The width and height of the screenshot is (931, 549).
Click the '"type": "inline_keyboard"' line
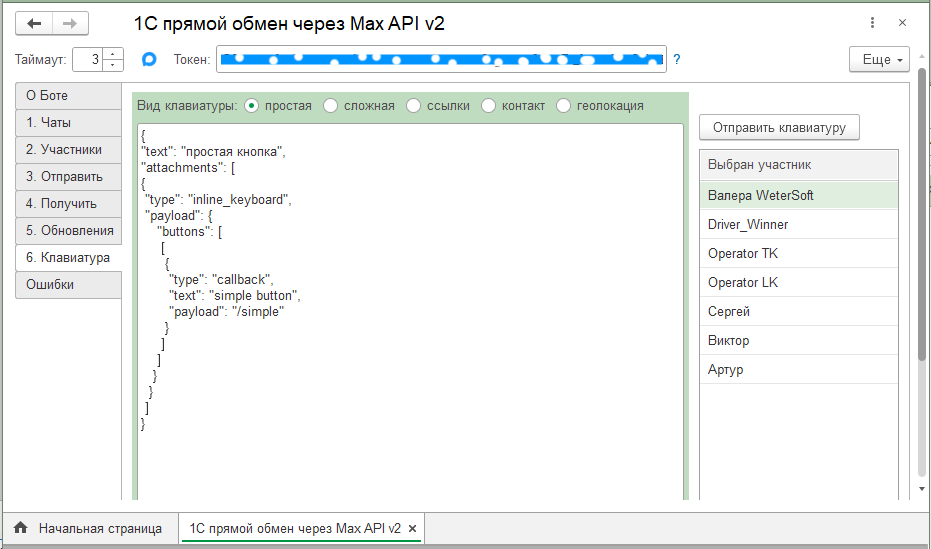coord(218,200)
